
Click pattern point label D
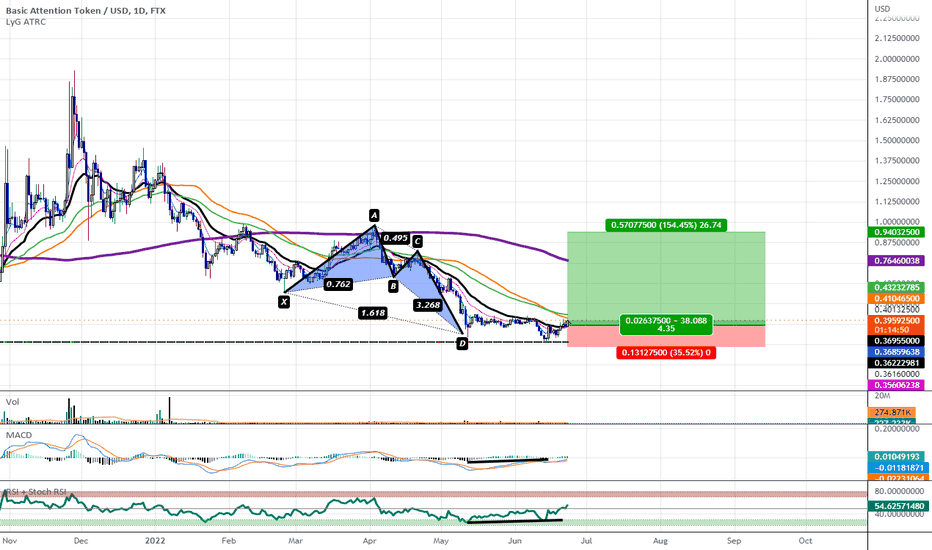462,343
